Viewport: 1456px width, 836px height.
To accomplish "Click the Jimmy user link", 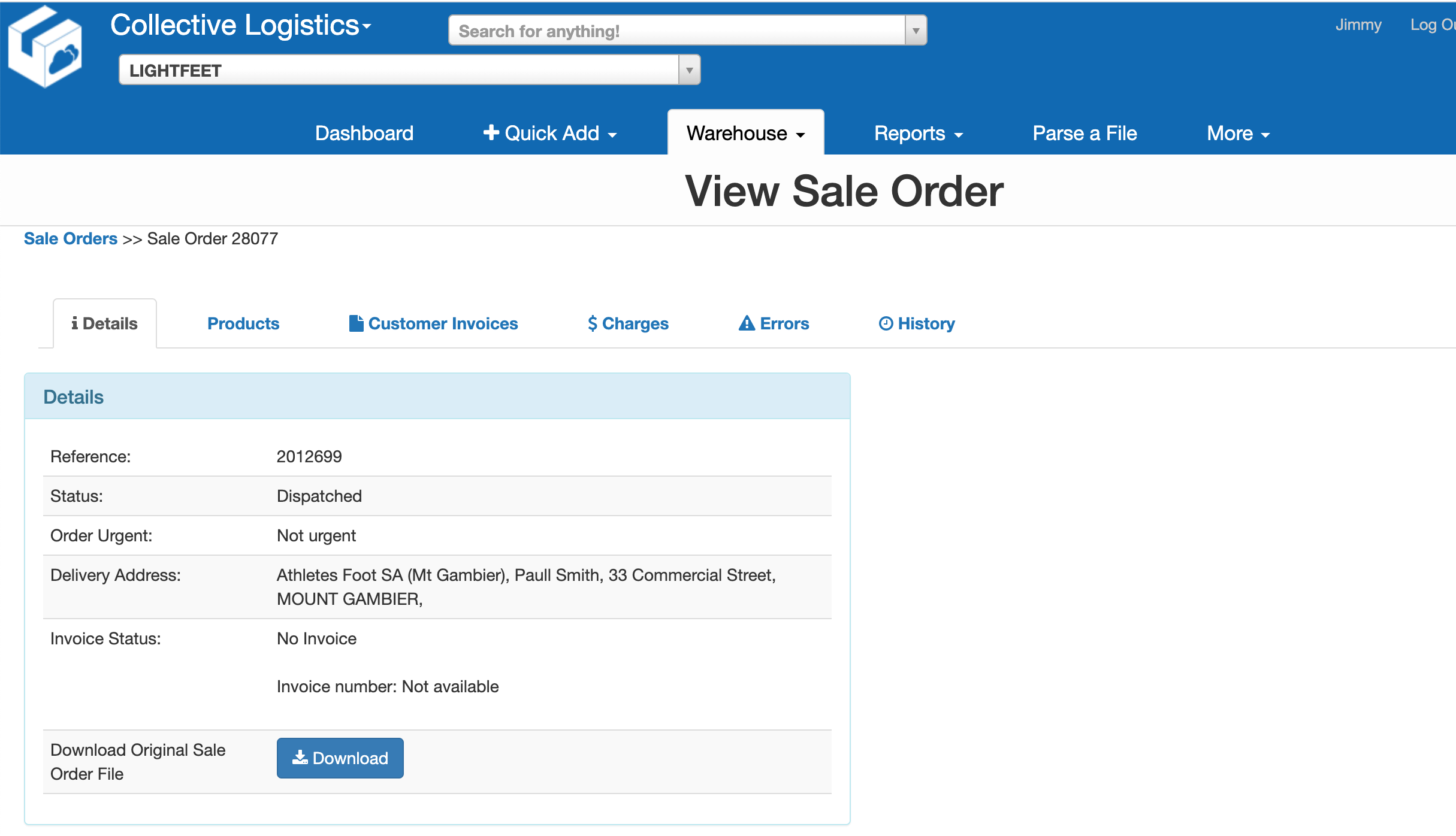I will point(1358,25).
